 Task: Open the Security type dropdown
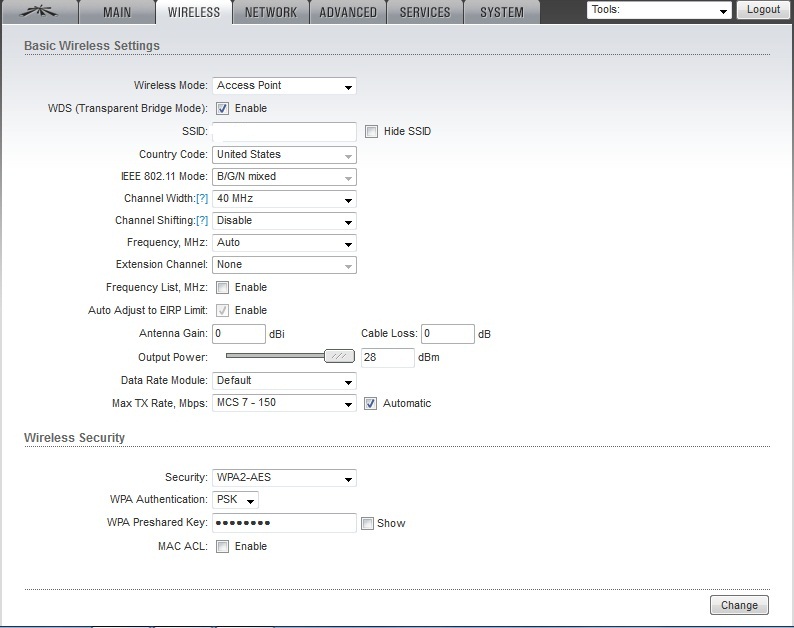click(x=284, y=479)
